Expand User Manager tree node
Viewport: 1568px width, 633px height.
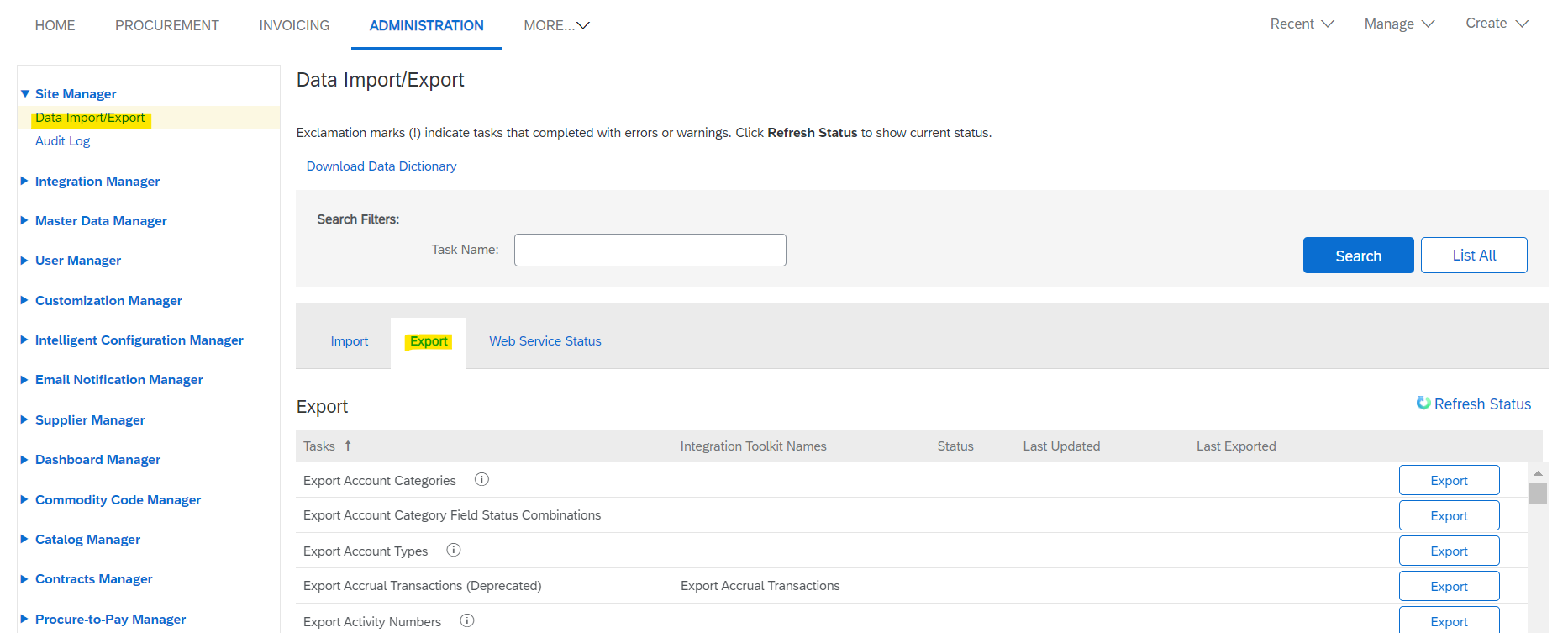click(x=24, y=261)
